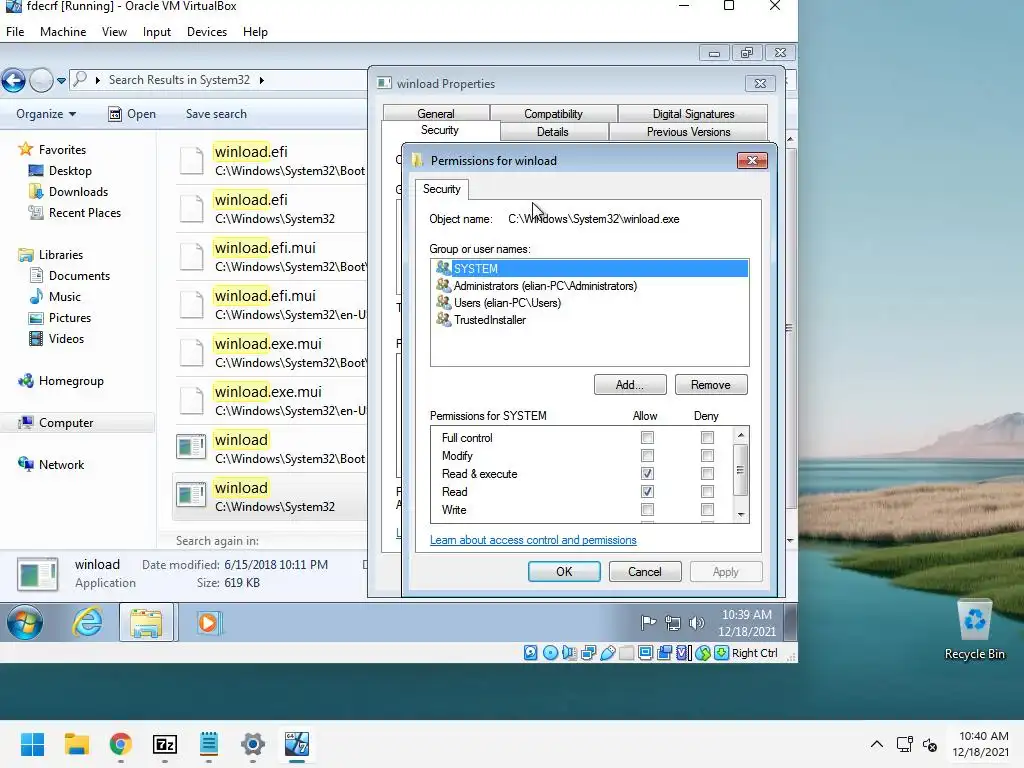The image size is (1024, 768).
Task: Click the VirtualBox mouse integration indicator
Action: [702, 652]
